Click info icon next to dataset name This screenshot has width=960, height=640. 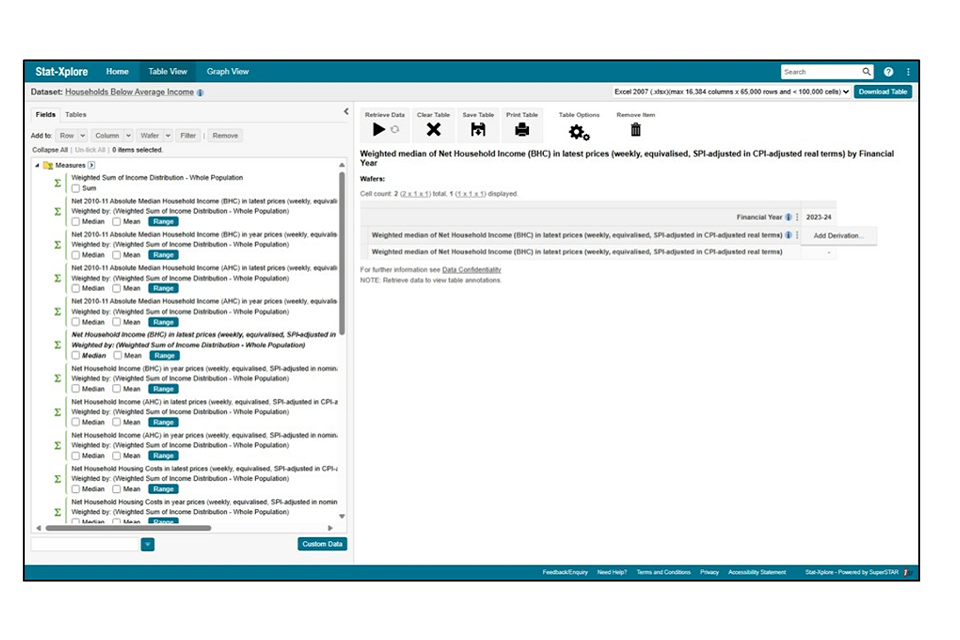pyautogui.click(x=200, y=92)
